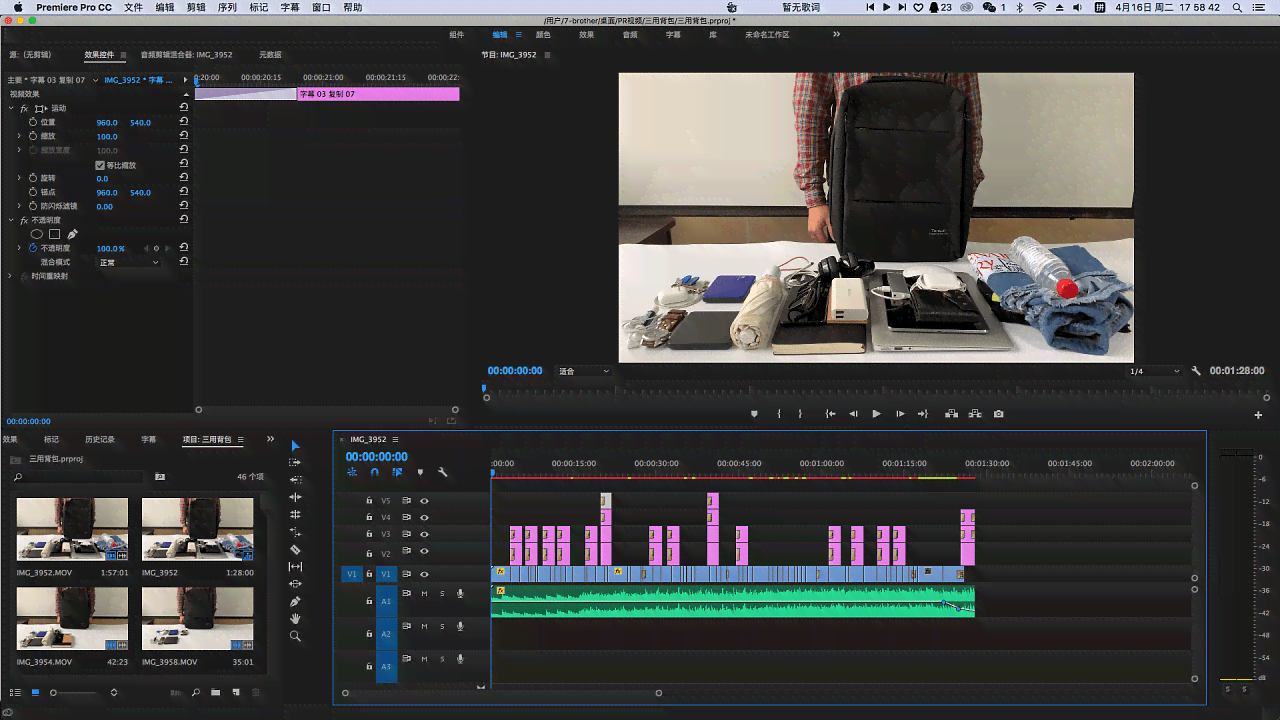Screen dimensions: 1280x720
Task: Toggle V4 track output eye
Action: coord(424,518)
